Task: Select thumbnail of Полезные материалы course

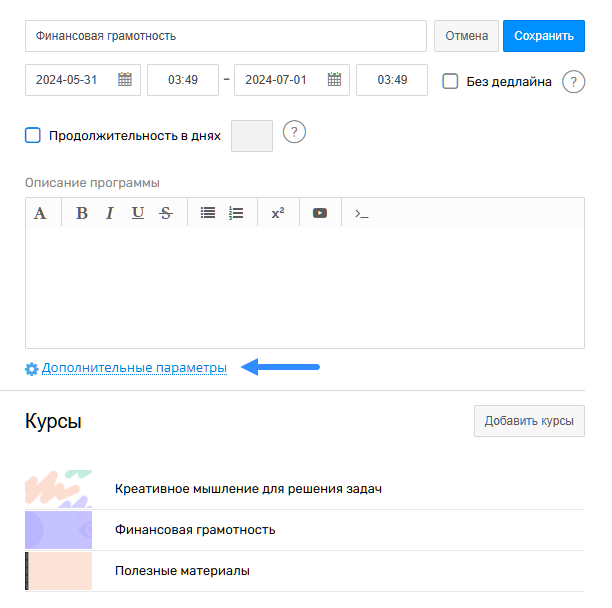Action: coord(59,571)
